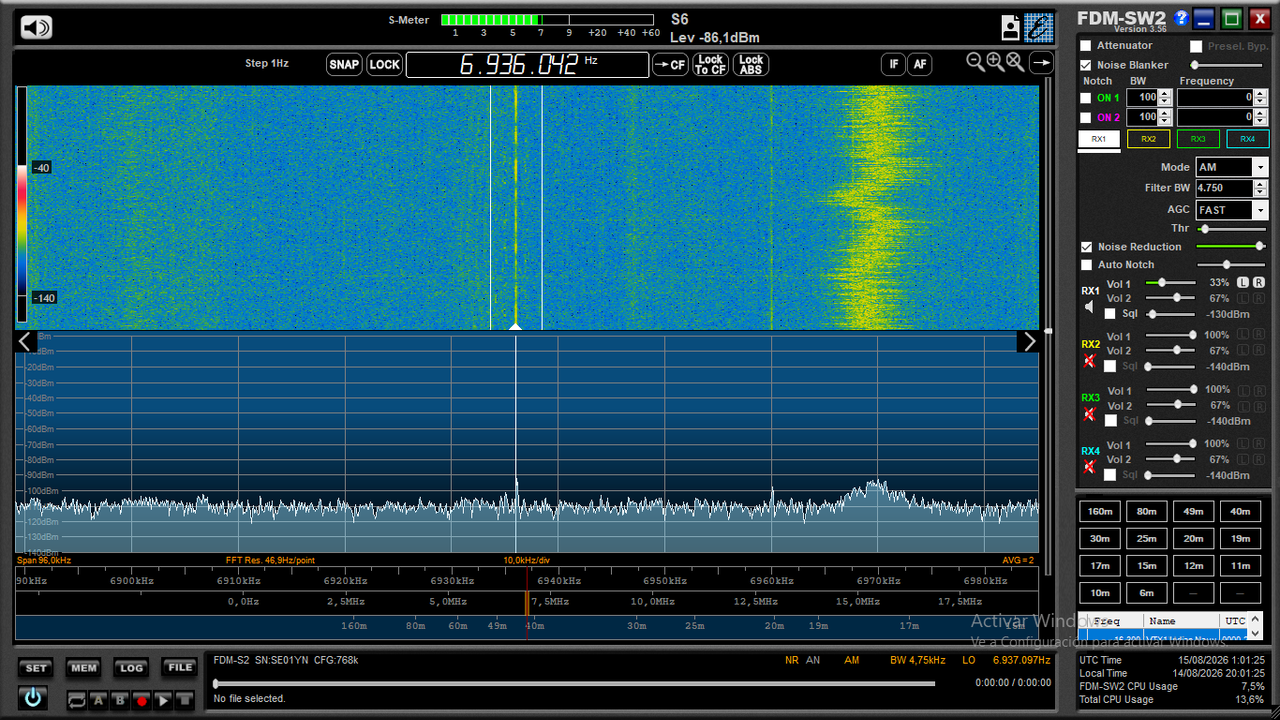The height and width of the screenshot is (720, 1280).
Task: Increase notch 1 BW value
Action: pyautogui.click(x=1165, y=94)
